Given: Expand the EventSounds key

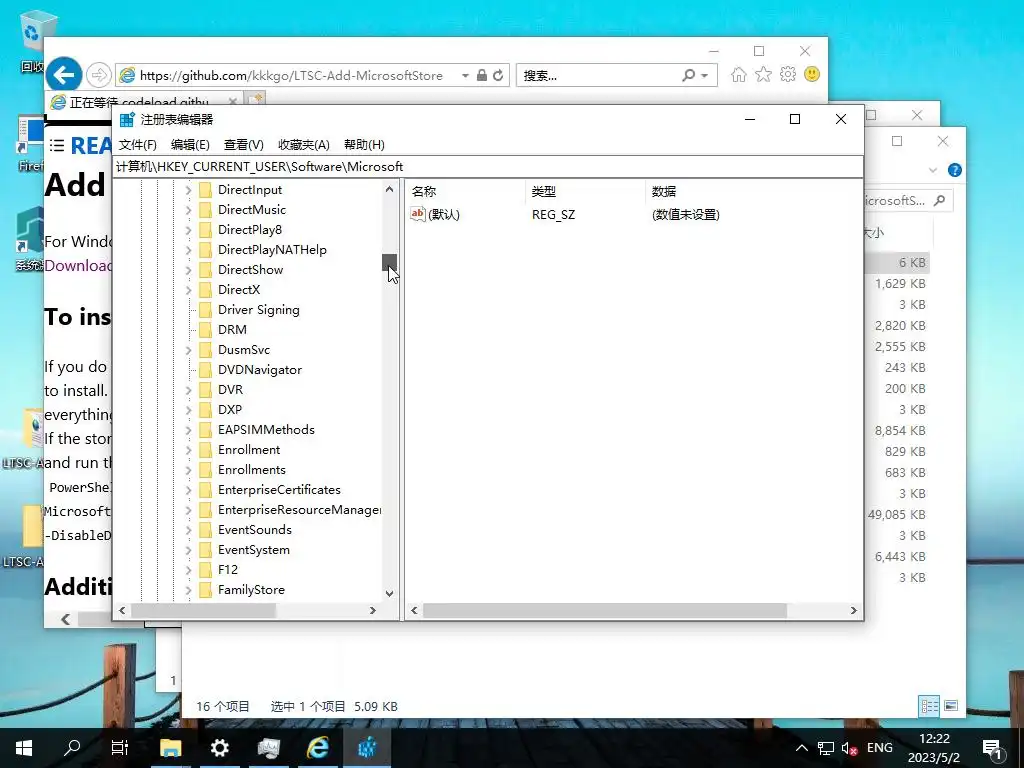Looking at the screenshot, I should (x=189, y=530).
